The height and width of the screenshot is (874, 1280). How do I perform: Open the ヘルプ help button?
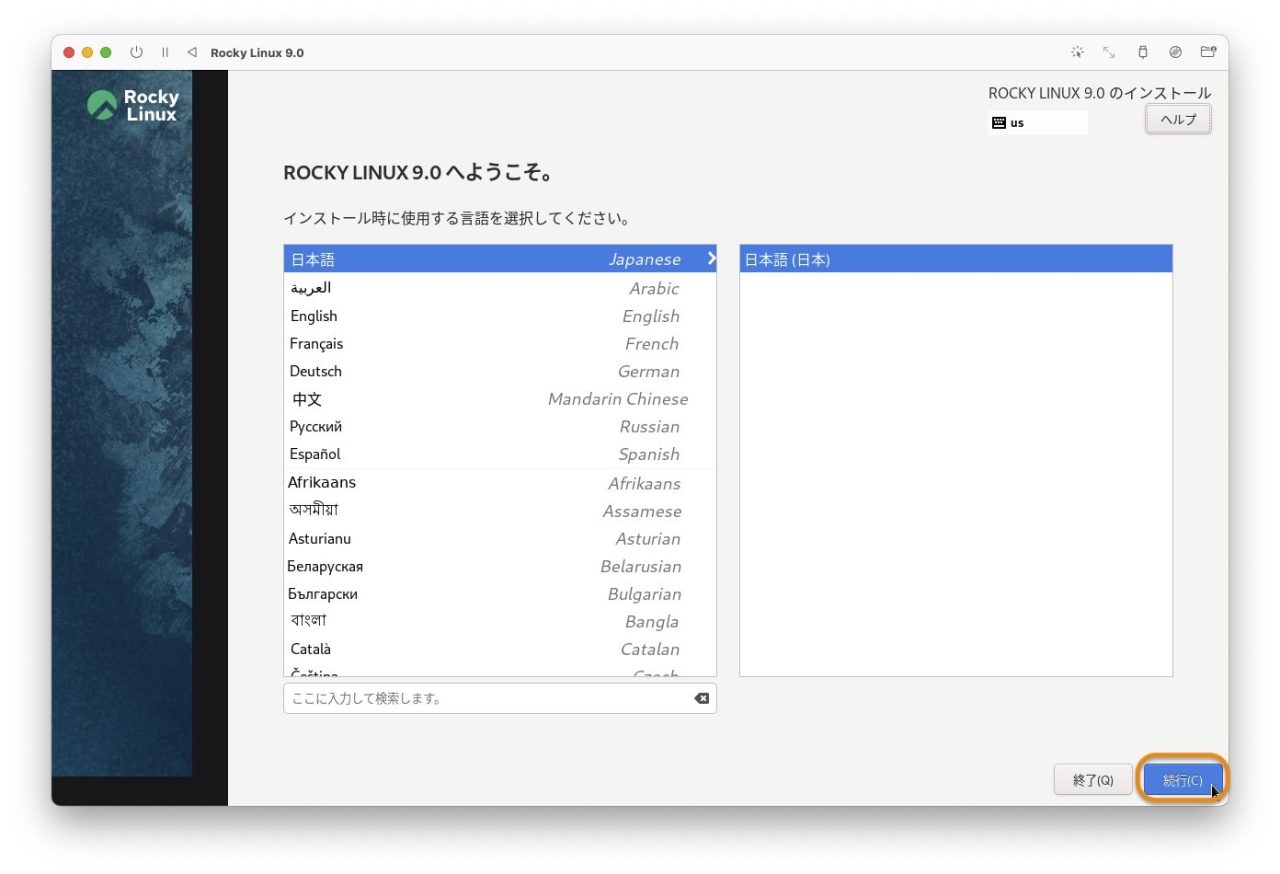[1177, 119]
